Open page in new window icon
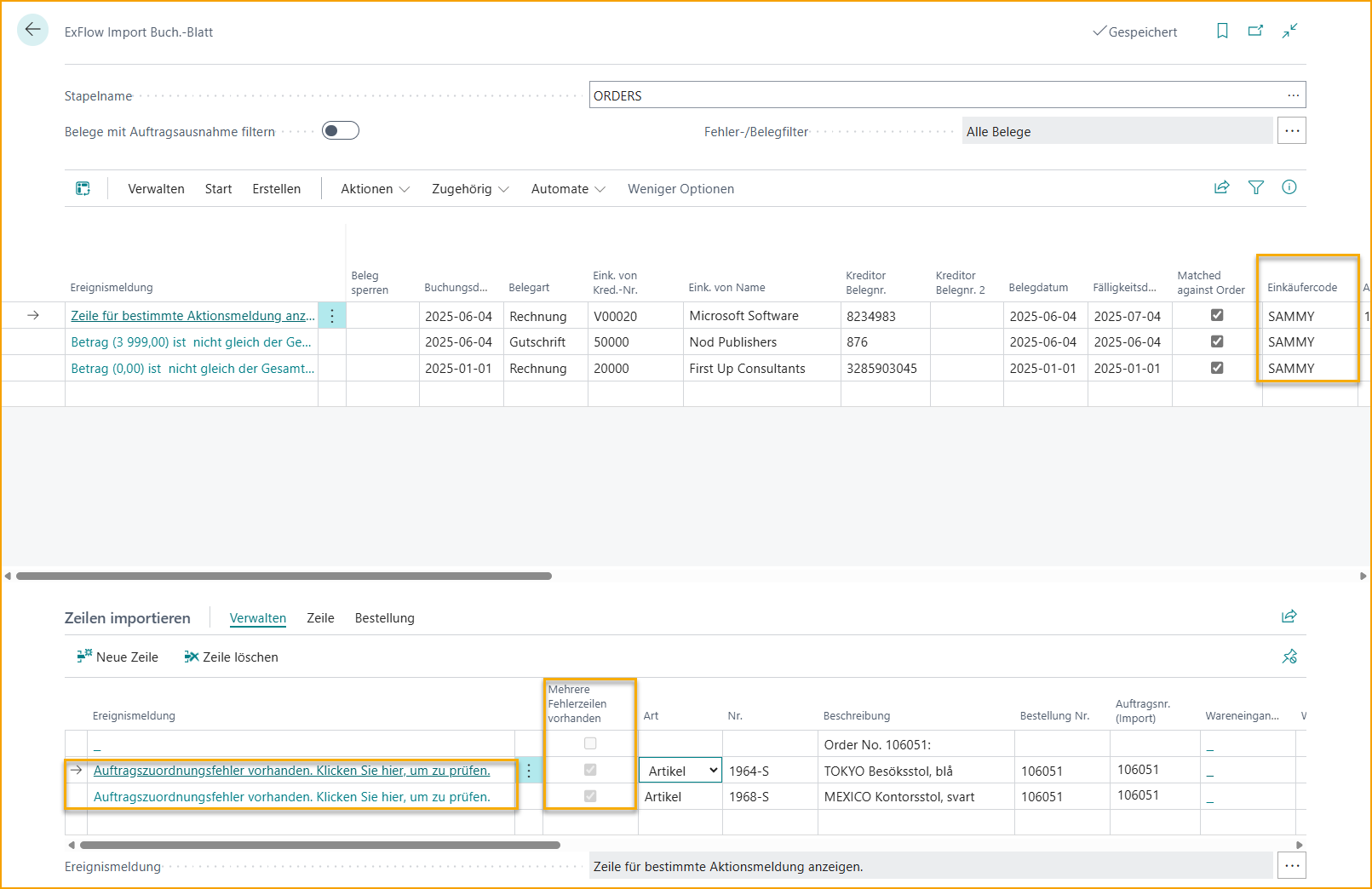1372x889 pixels. [1255, 31]
